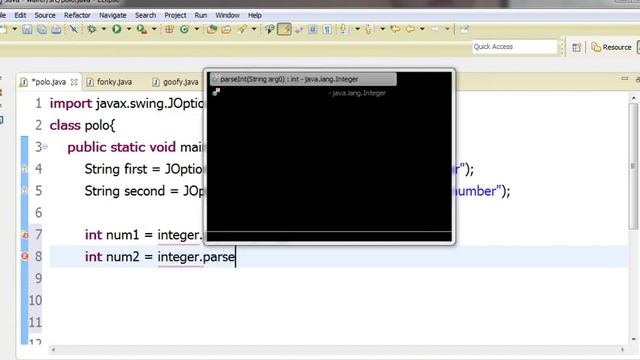
Task: Click the Toggle Mark Occurrences icon
Action: click(269, 29)
